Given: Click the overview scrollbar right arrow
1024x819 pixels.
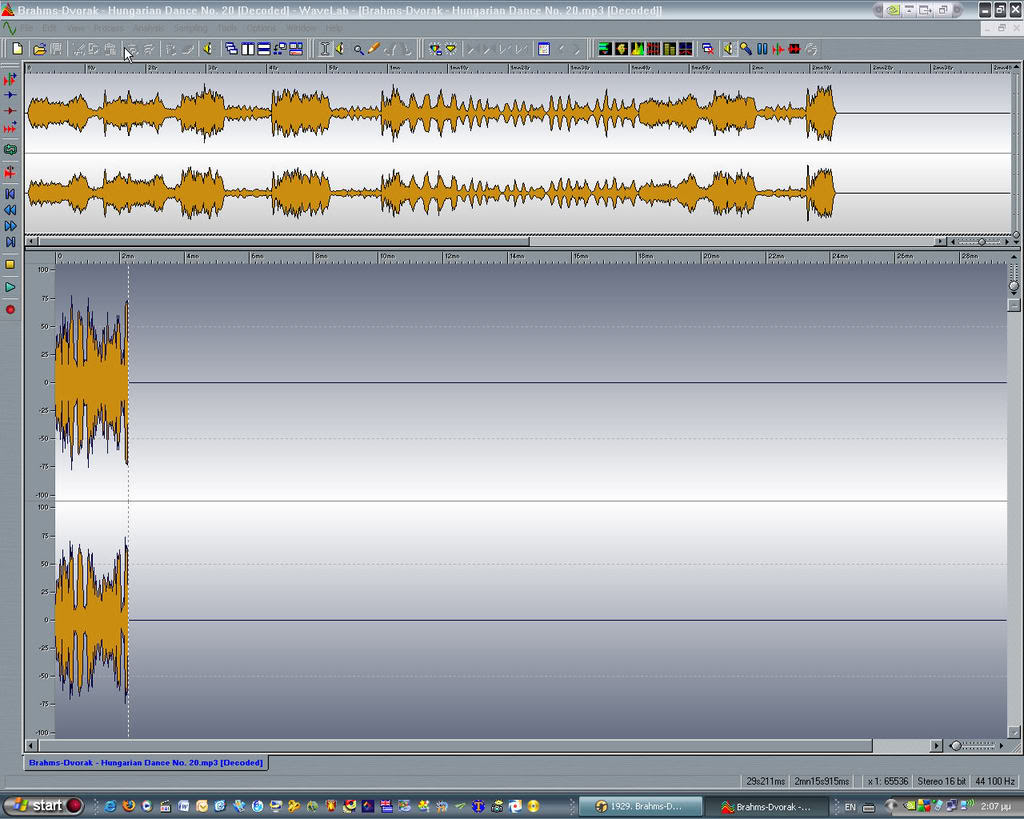Looking at the screenshot, I should [939, 241].
